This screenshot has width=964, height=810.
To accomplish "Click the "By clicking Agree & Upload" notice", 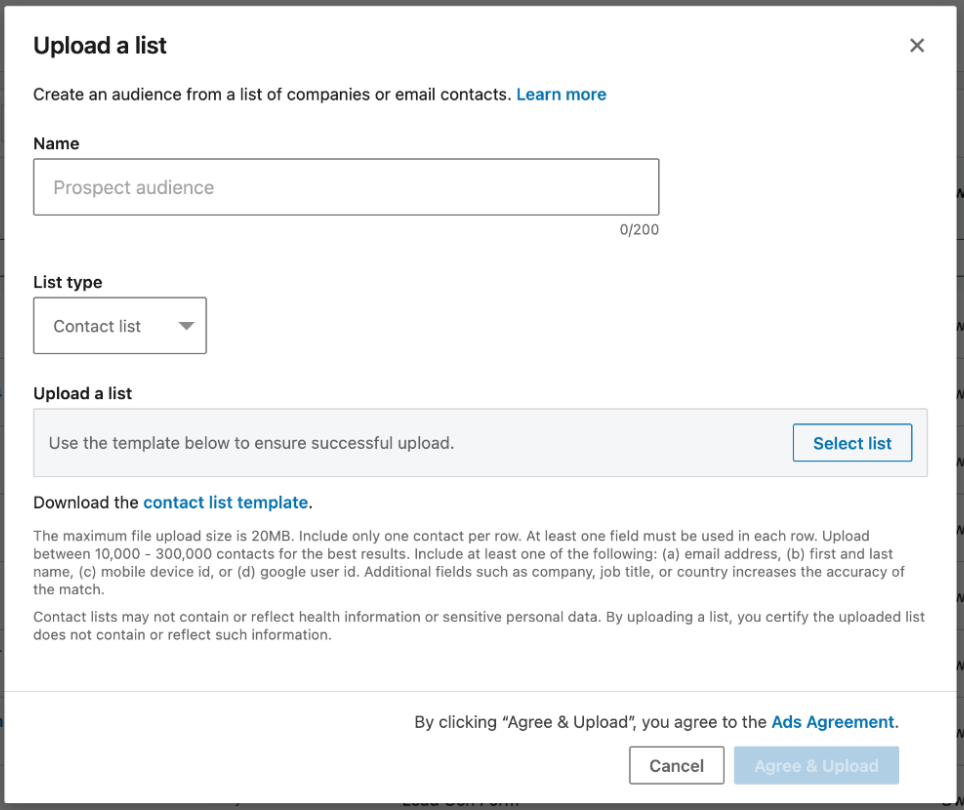I will coord(590,722).
